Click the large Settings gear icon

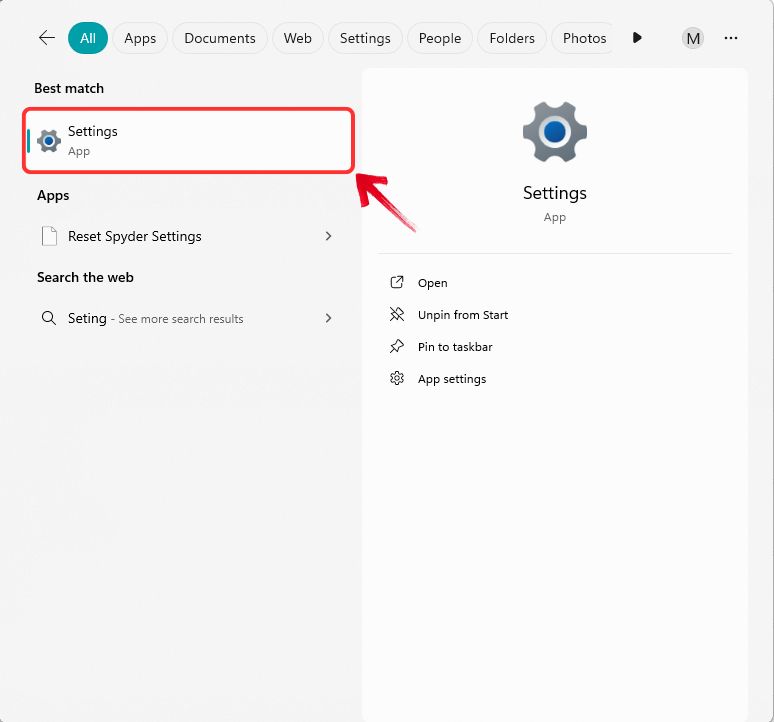click(555, 132)
